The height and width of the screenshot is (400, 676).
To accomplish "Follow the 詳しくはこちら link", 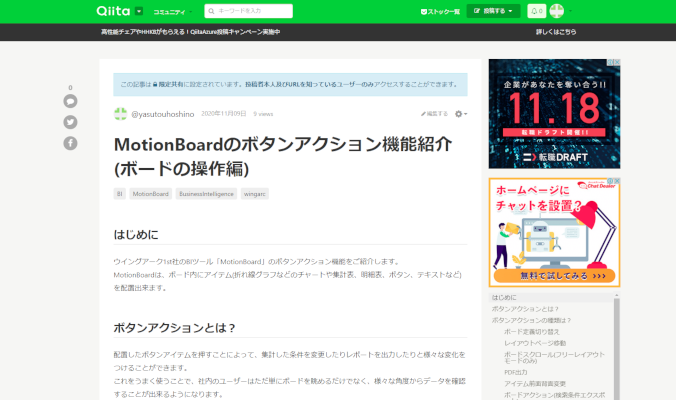I will 556,32.
